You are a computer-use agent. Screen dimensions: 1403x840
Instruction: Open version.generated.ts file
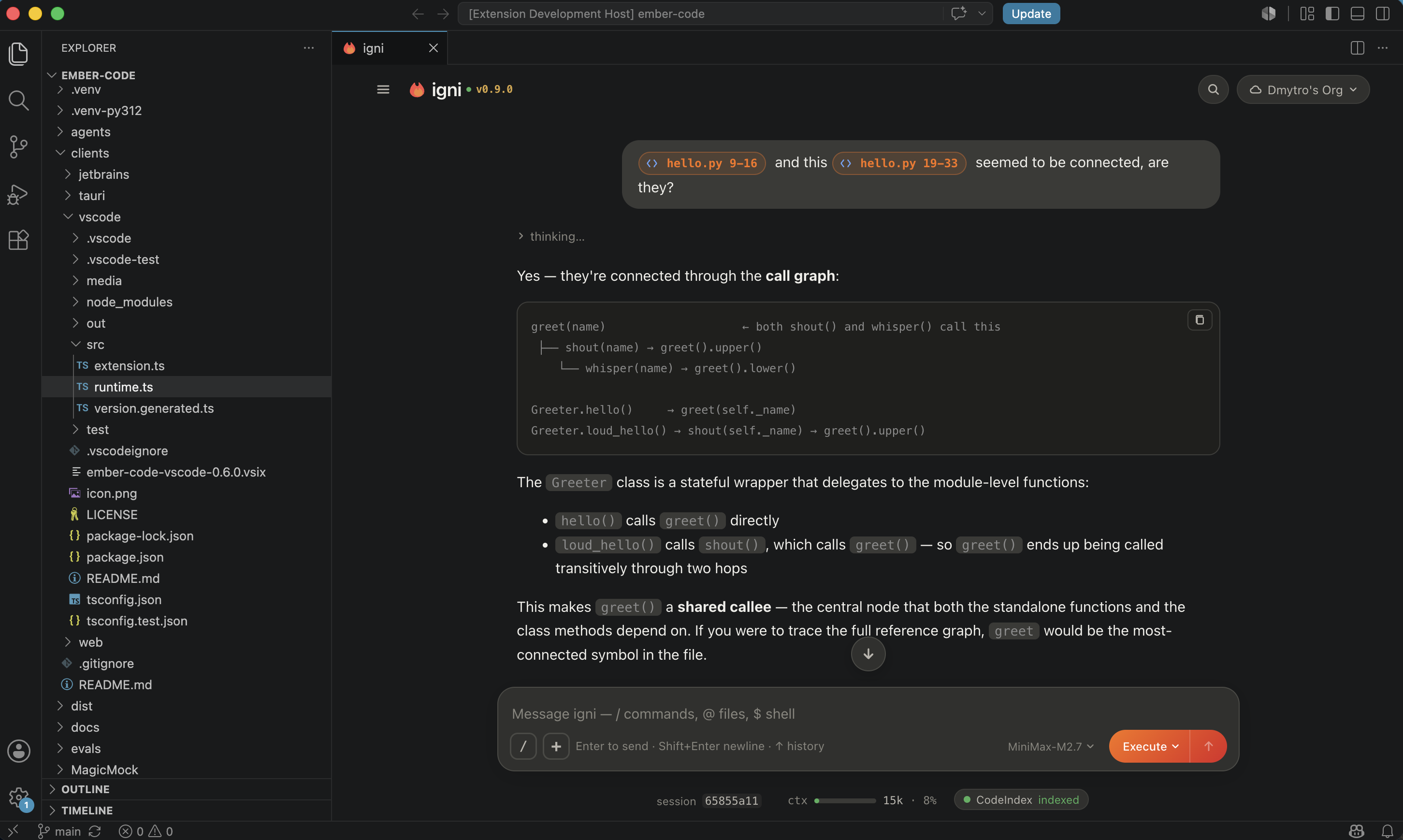coord(187,409)
